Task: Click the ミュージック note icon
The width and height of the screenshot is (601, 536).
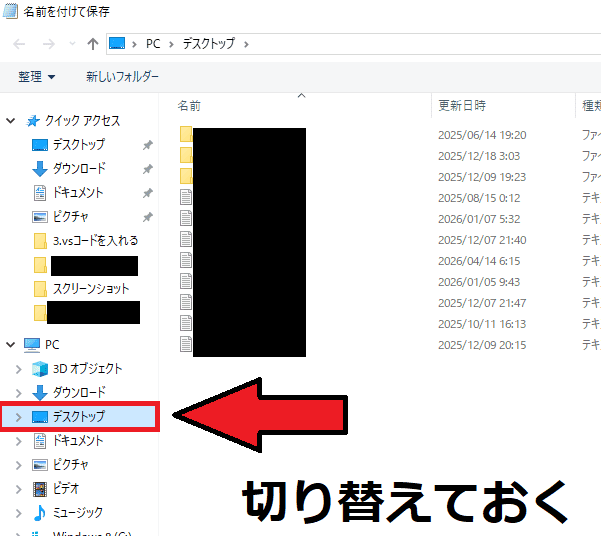Action: [x=40, y=513]
